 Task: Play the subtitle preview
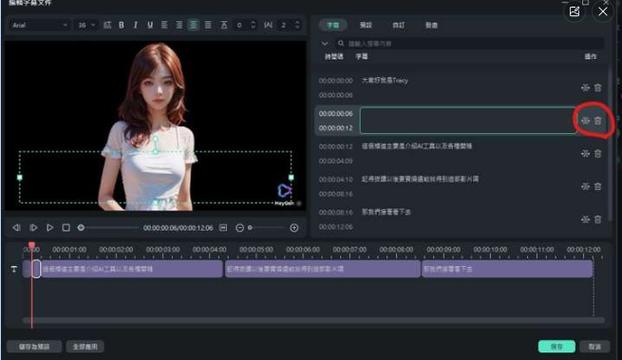coord(50,228)
